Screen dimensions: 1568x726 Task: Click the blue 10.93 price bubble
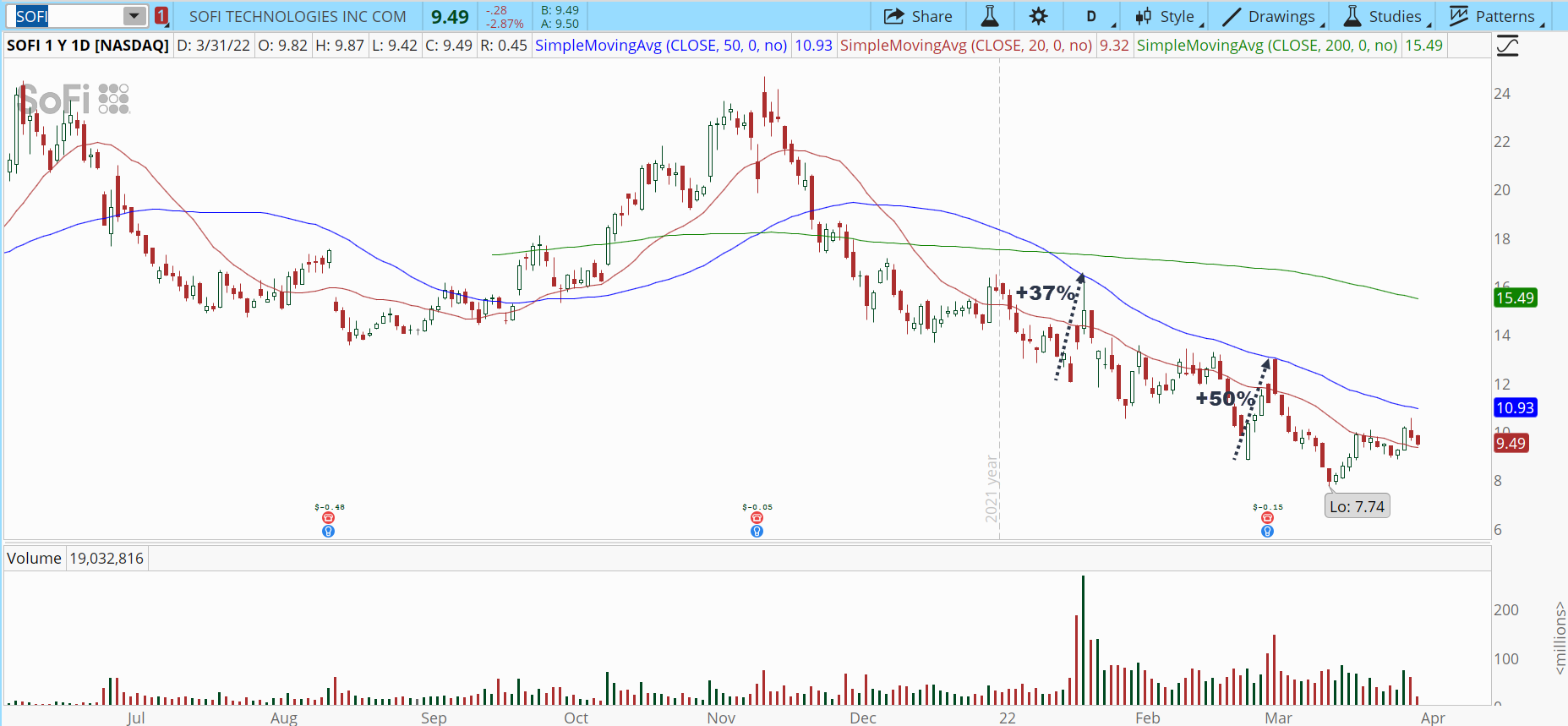(x=1515, y=407)
